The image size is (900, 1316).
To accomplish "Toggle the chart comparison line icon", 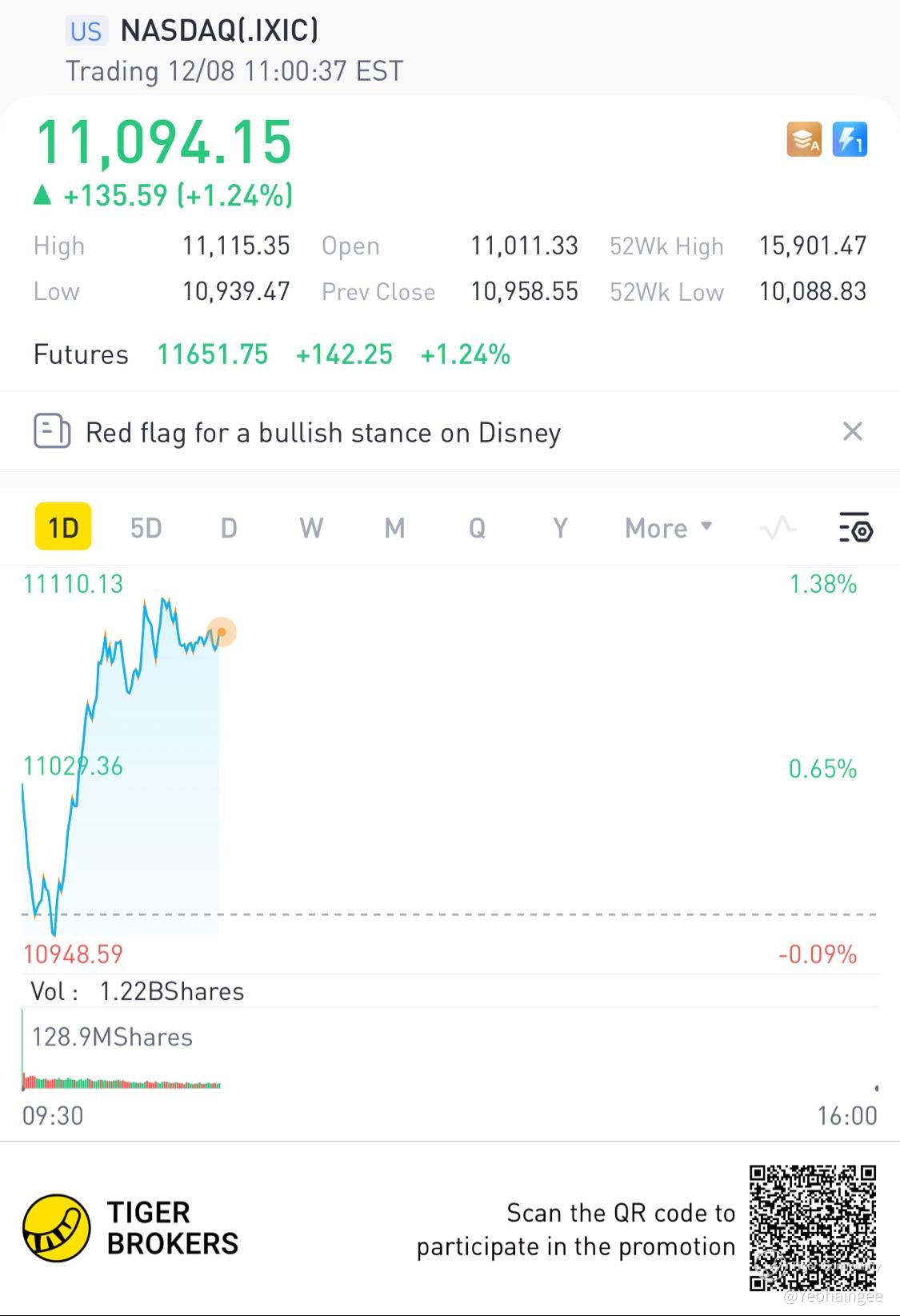I will tap(778, 528).
